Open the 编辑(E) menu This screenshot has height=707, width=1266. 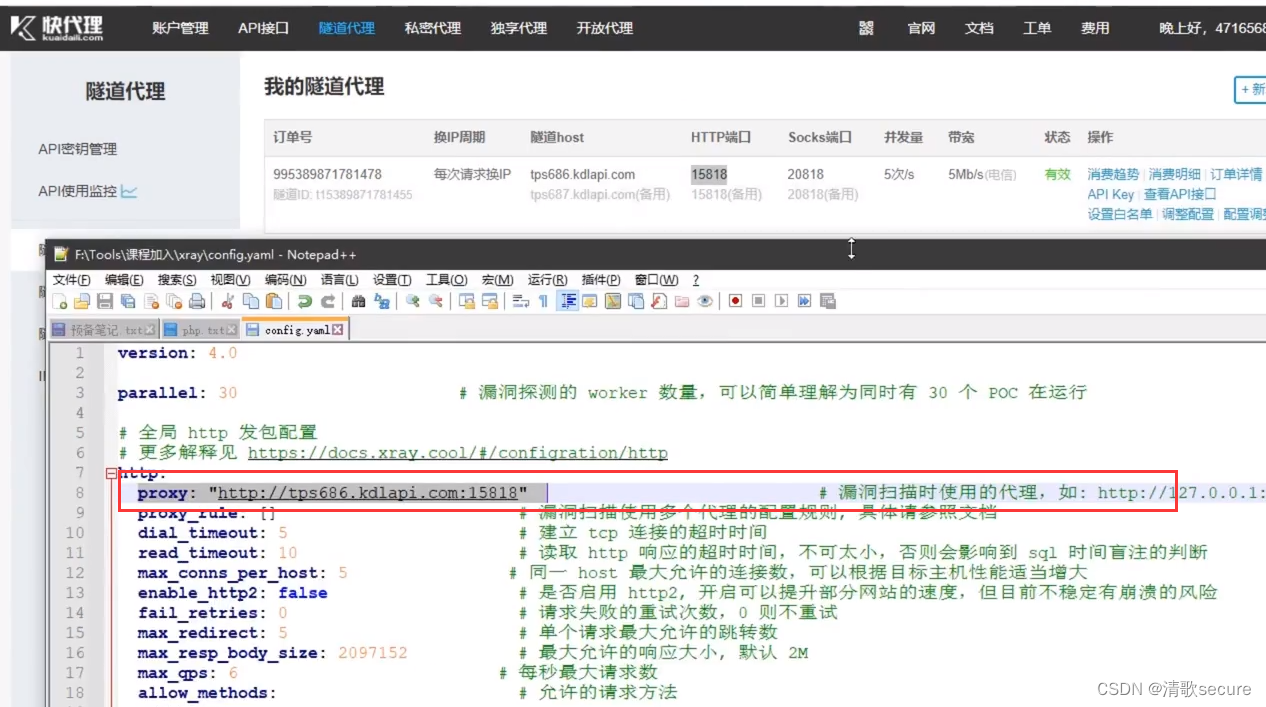click(124, 280)
